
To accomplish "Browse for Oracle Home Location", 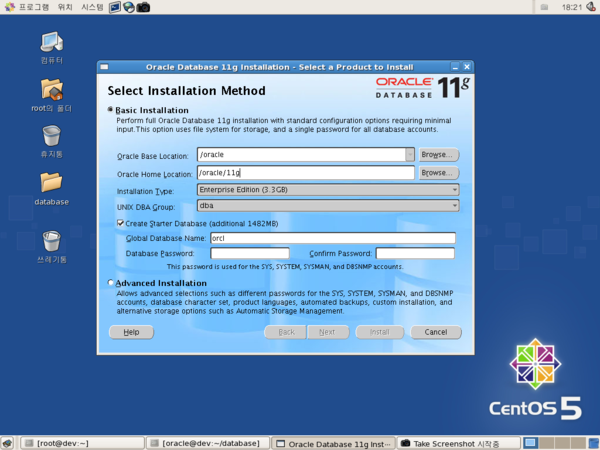I will coord(439,173).
